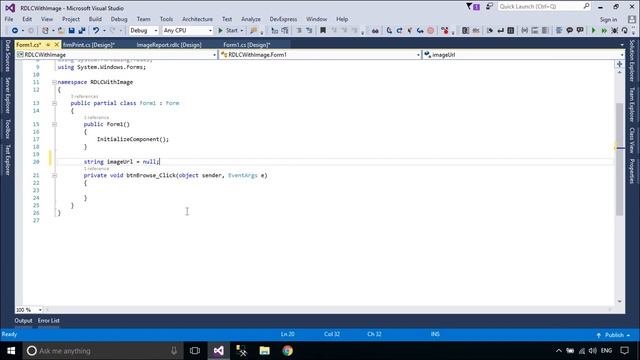Switch to ImageReport.rdlc [Design] tab

(169, 45)
